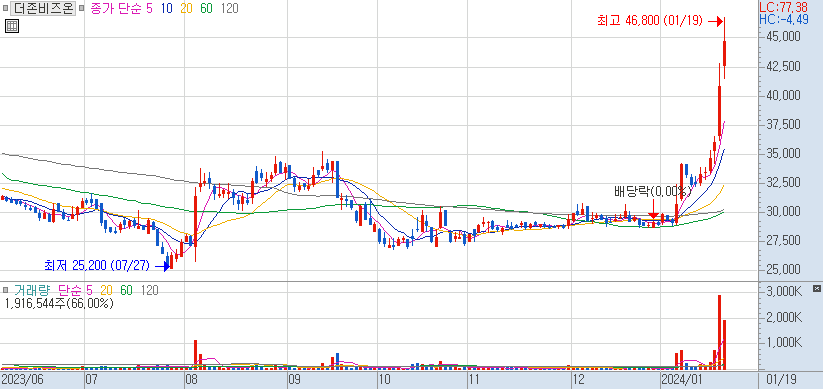The image size is (823, 389).
Task: Click the small square handle before 거래량
Action: 5,290
